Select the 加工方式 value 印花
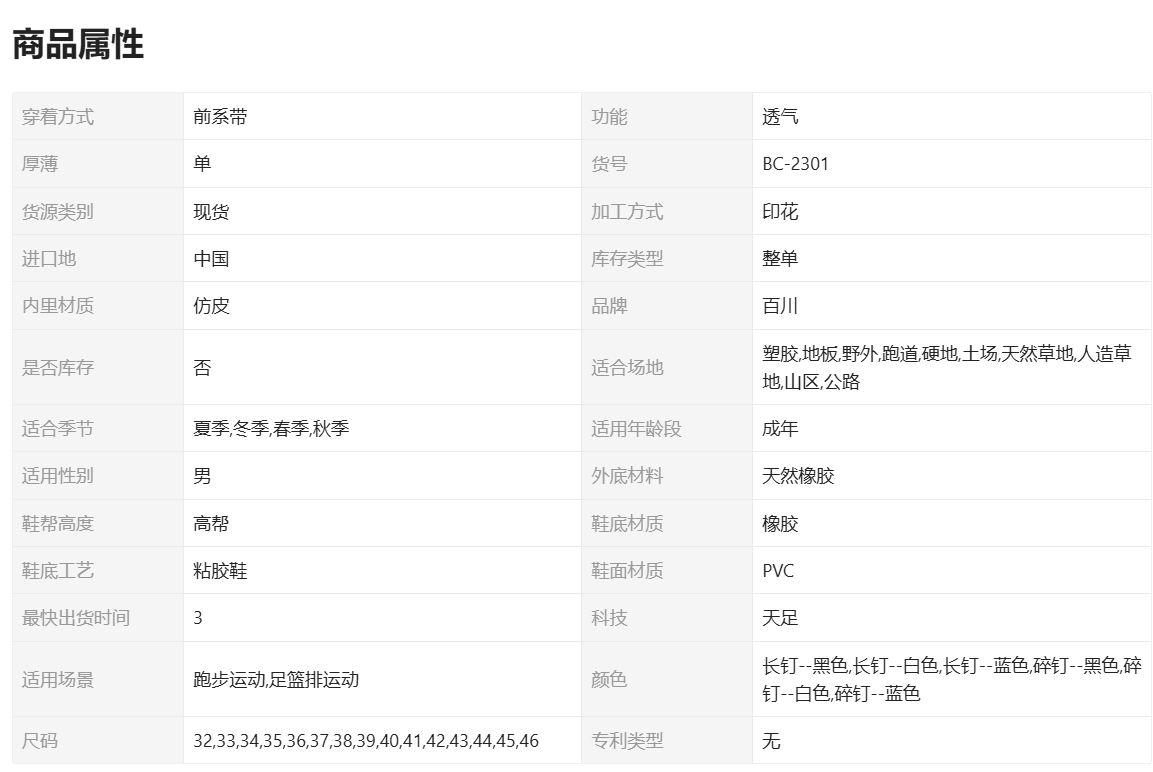This screenshot has width=1153, height=772. (x=780, y=212)
